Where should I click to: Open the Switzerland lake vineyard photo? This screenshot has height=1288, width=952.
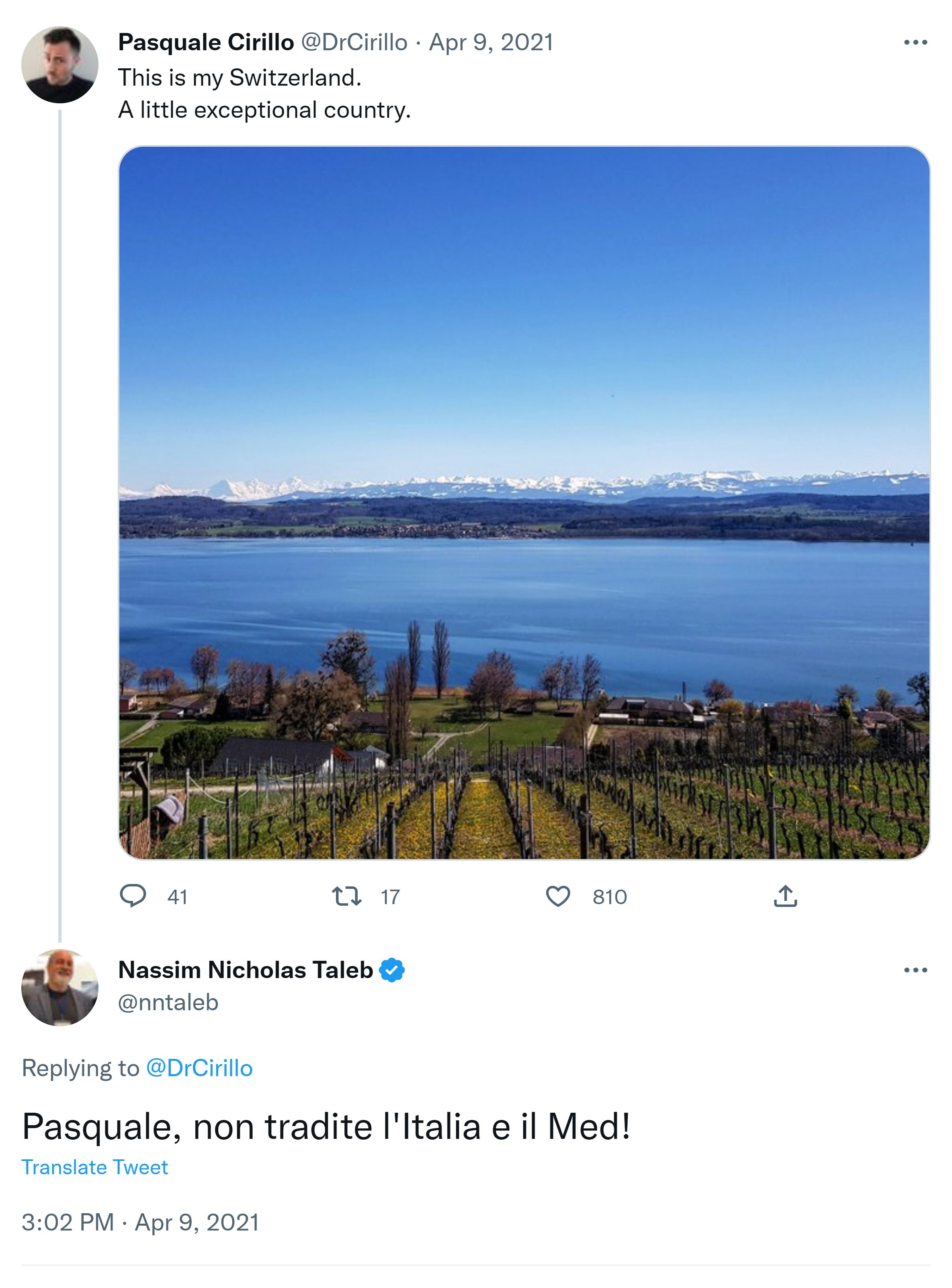click(524, 502)
